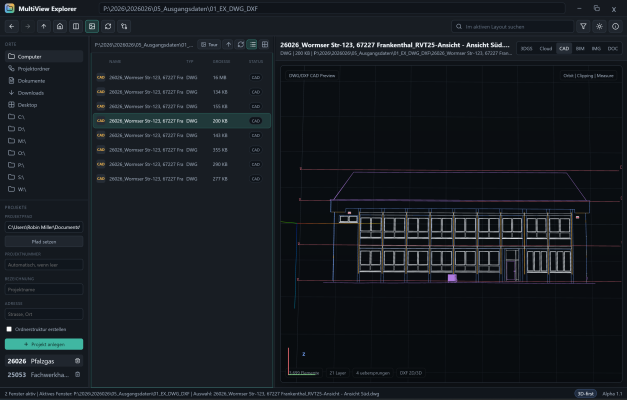Enable 'Ordnerstruktur erstellen' checkbox
Screen dimensions: 627x400
(x=9, y=329)
